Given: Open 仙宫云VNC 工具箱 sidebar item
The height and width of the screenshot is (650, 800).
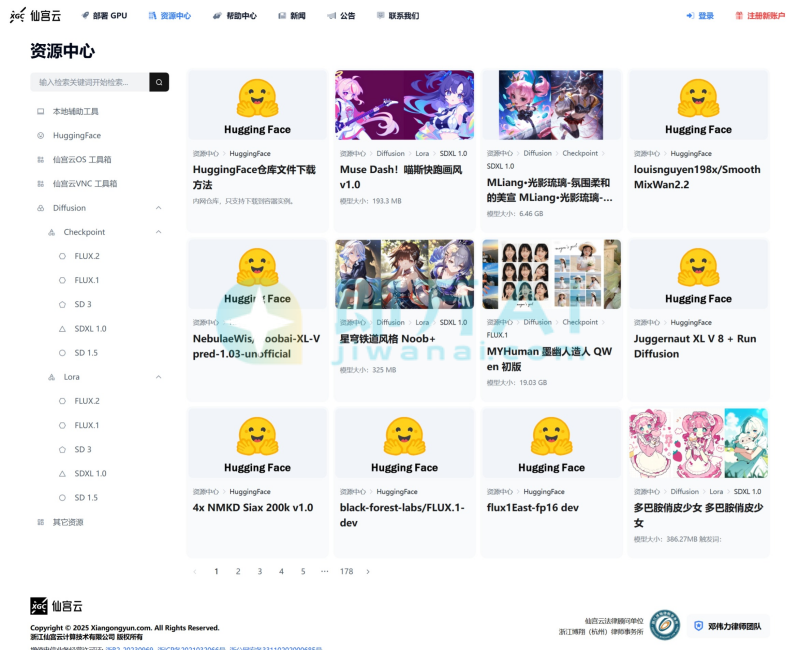Looking at the screenshot, I should [84, 184].
